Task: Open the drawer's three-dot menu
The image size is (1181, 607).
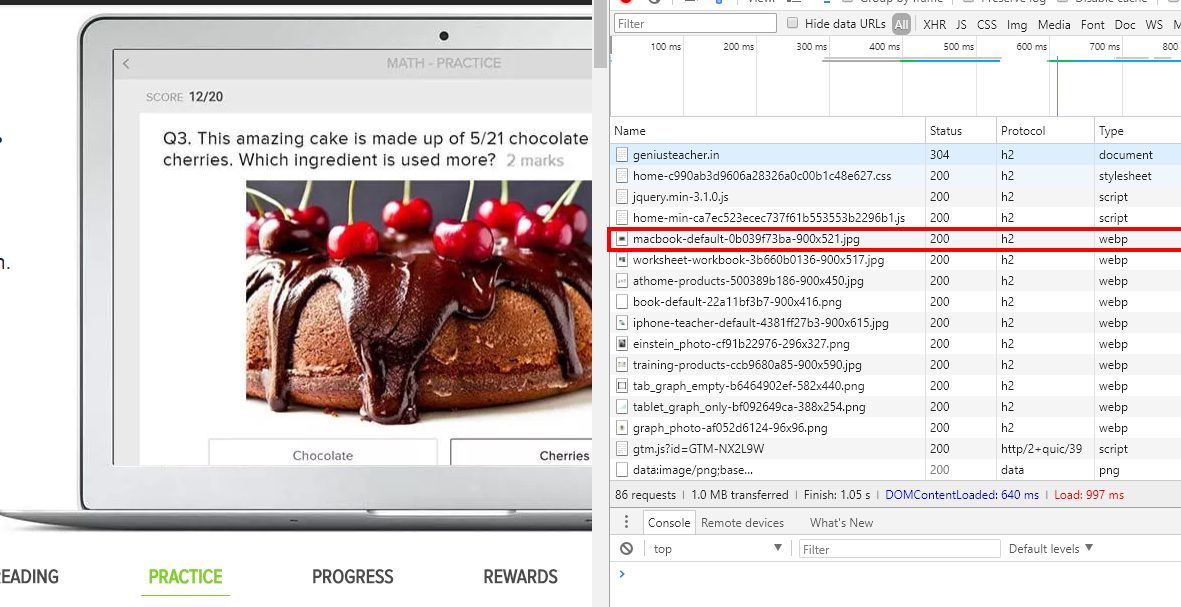Action: 626,523
